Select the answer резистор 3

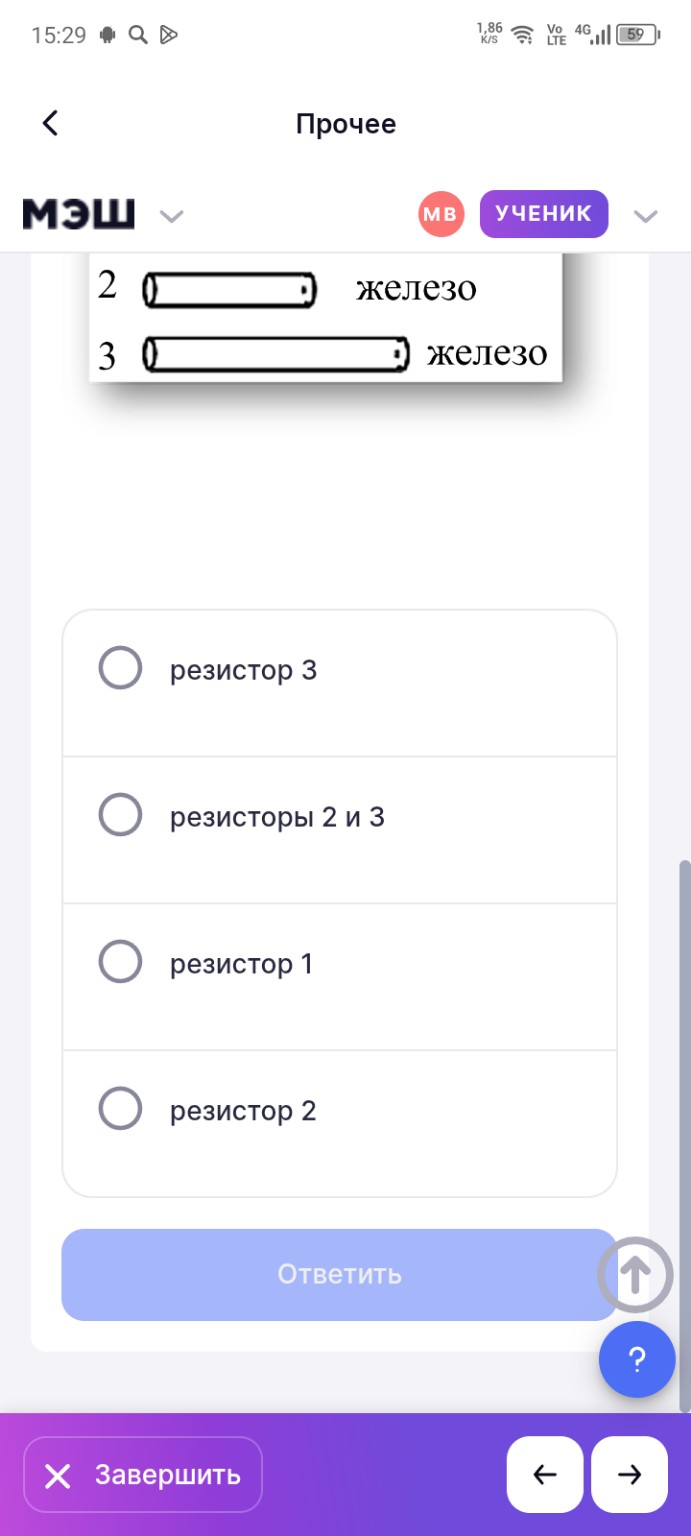(x=119, y=668)
